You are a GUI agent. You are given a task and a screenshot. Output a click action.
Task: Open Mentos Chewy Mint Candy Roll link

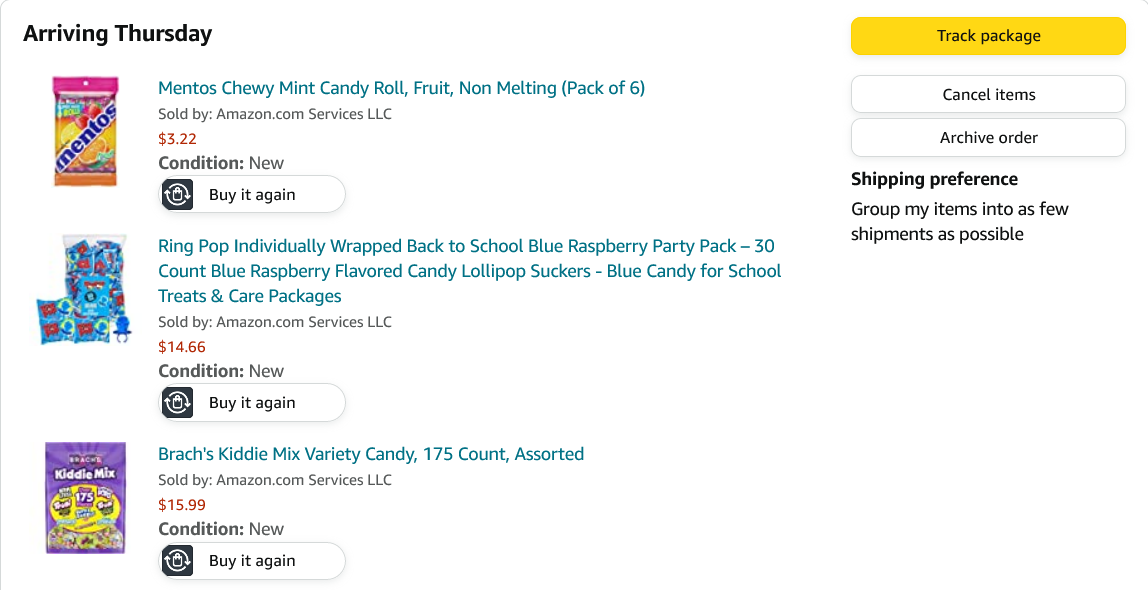click(x=401, y=88)
